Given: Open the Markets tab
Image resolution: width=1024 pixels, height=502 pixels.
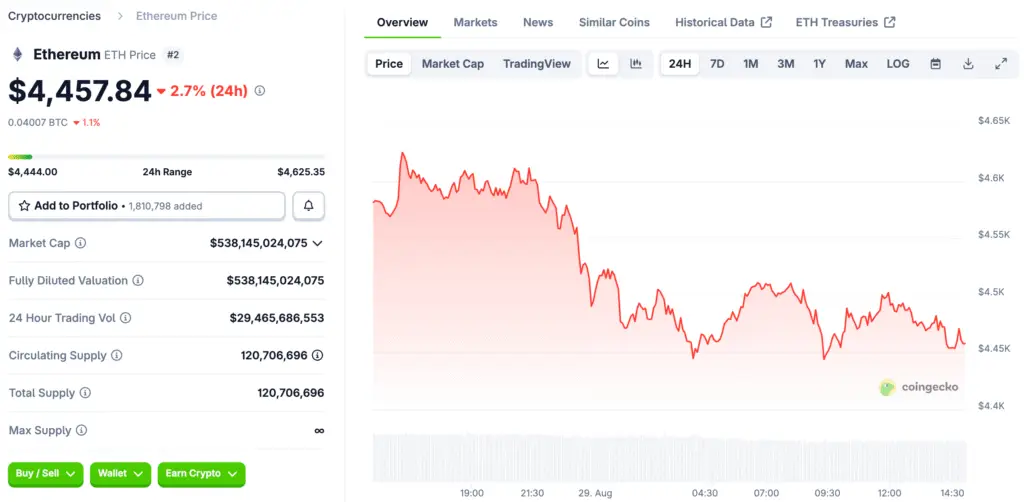Looking at the screenshot, I should 475,22.
